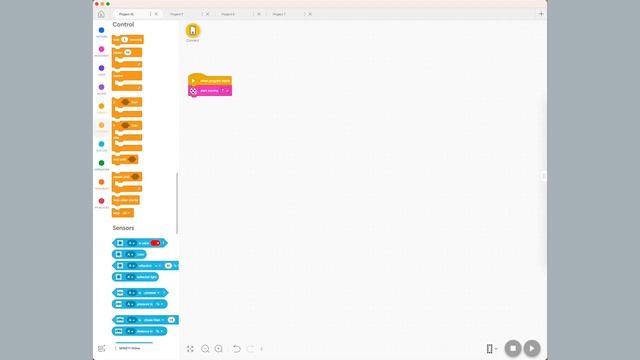The height and width of the screenshot is (360, 640).
Task: Click the color sensor icon on 'is color' block
Action: (120, 243)
